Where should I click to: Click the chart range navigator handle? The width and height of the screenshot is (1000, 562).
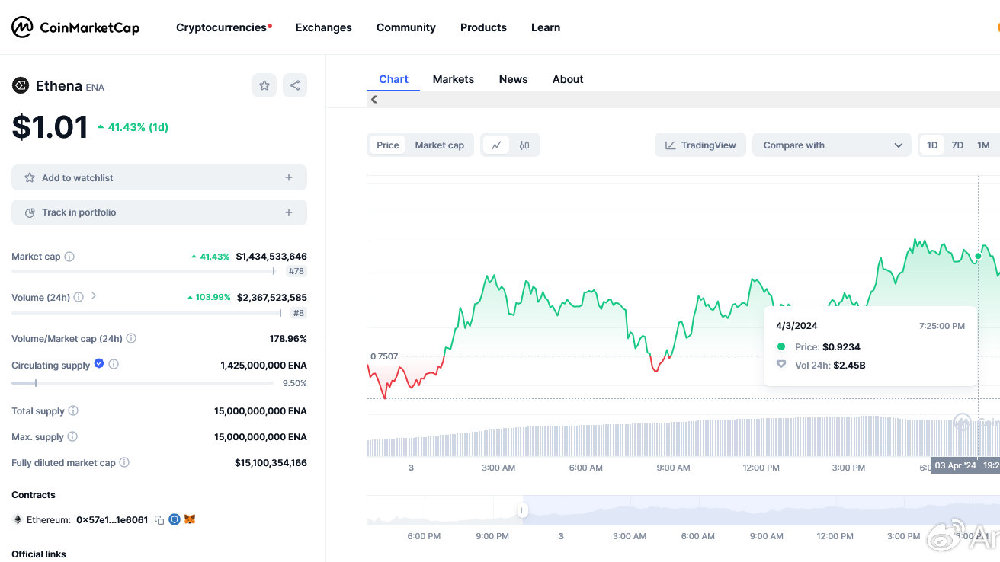tap(522, 510)
